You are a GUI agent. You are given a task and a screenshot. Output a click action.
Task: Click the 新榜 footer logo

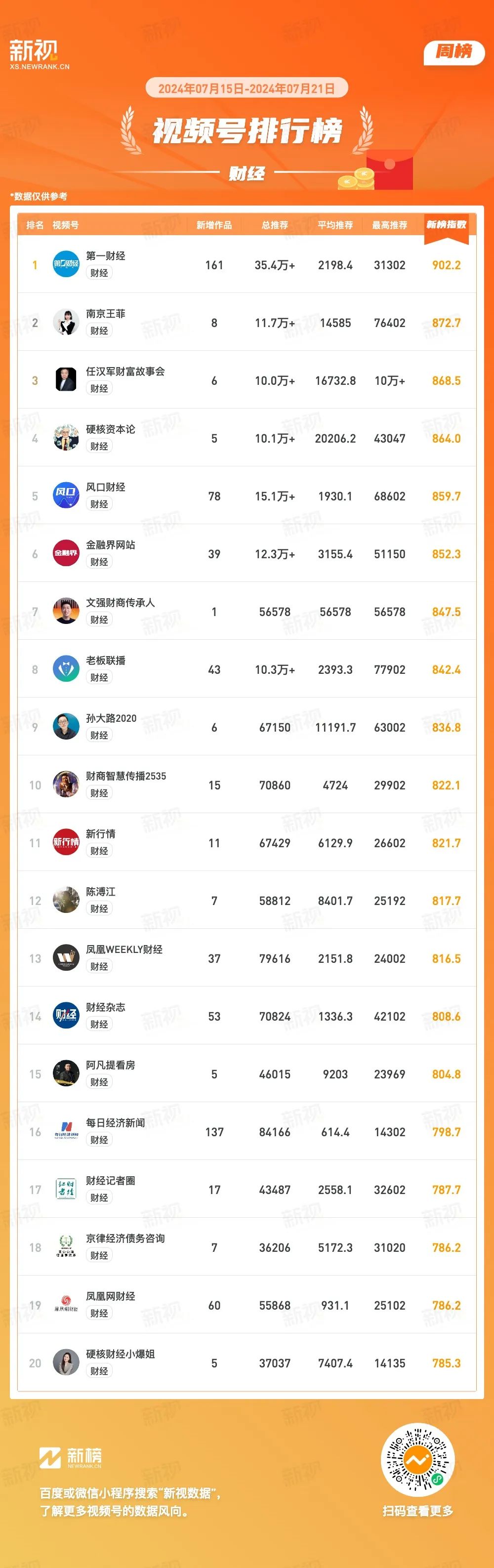point(71,1458)
